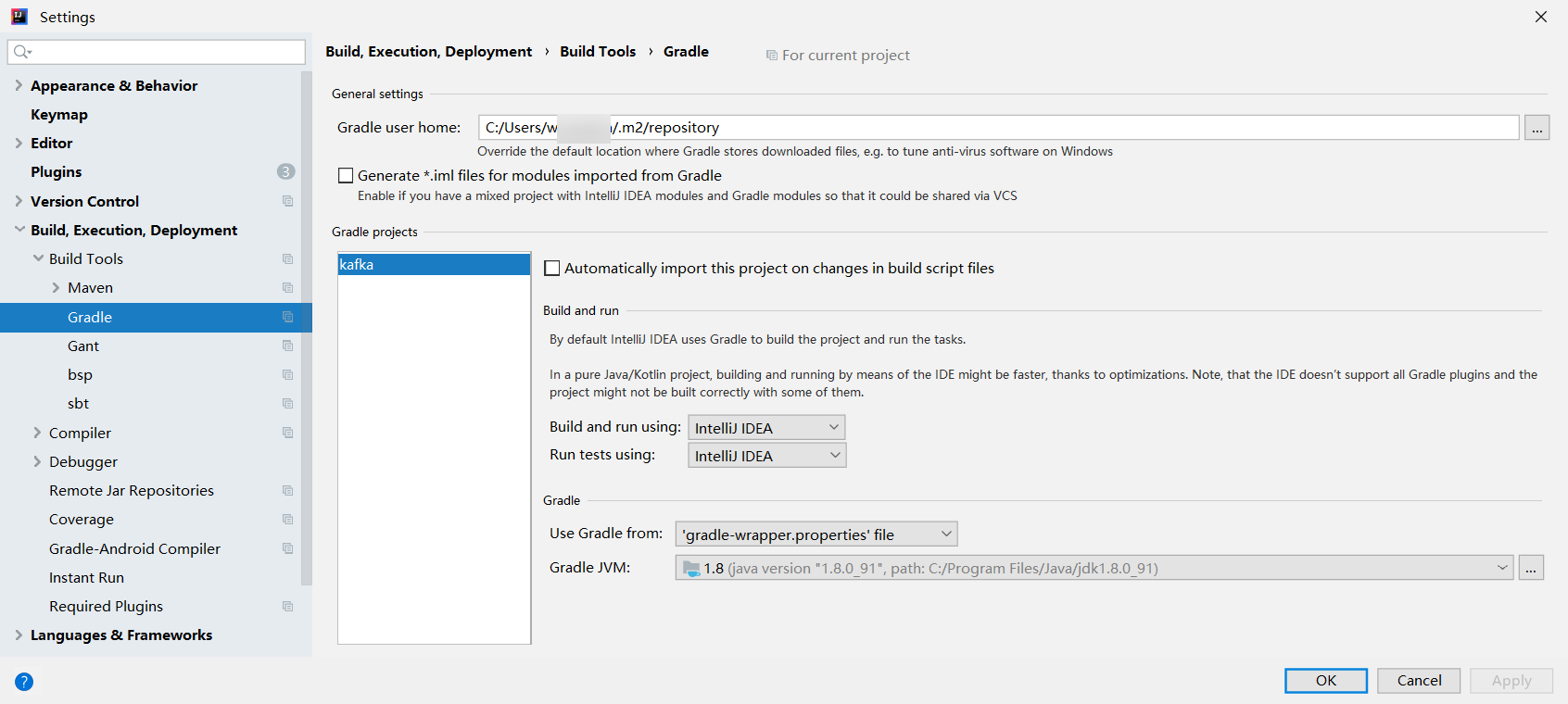Screen dimensions: 1568x704
Task: Click Gradle in the breadcrumb
Action: click(x=686, y=52)
